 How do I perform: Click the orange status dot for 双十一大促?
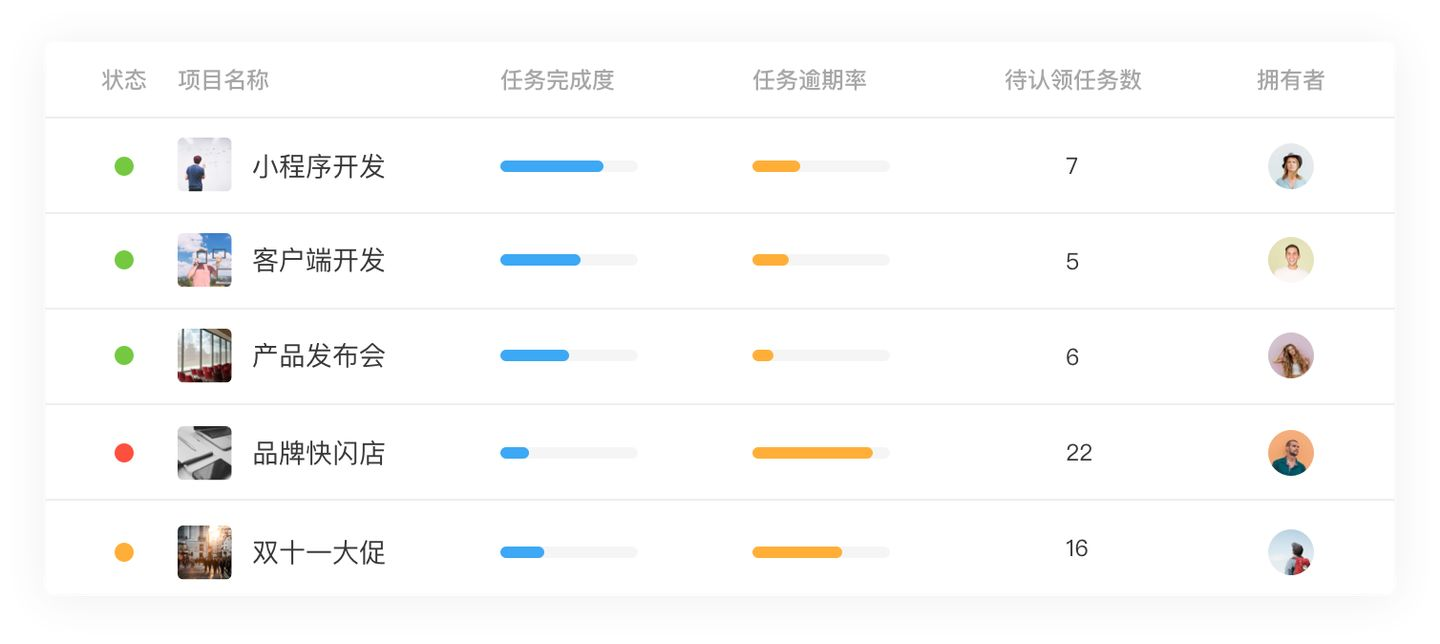click(x=124, y=552)
